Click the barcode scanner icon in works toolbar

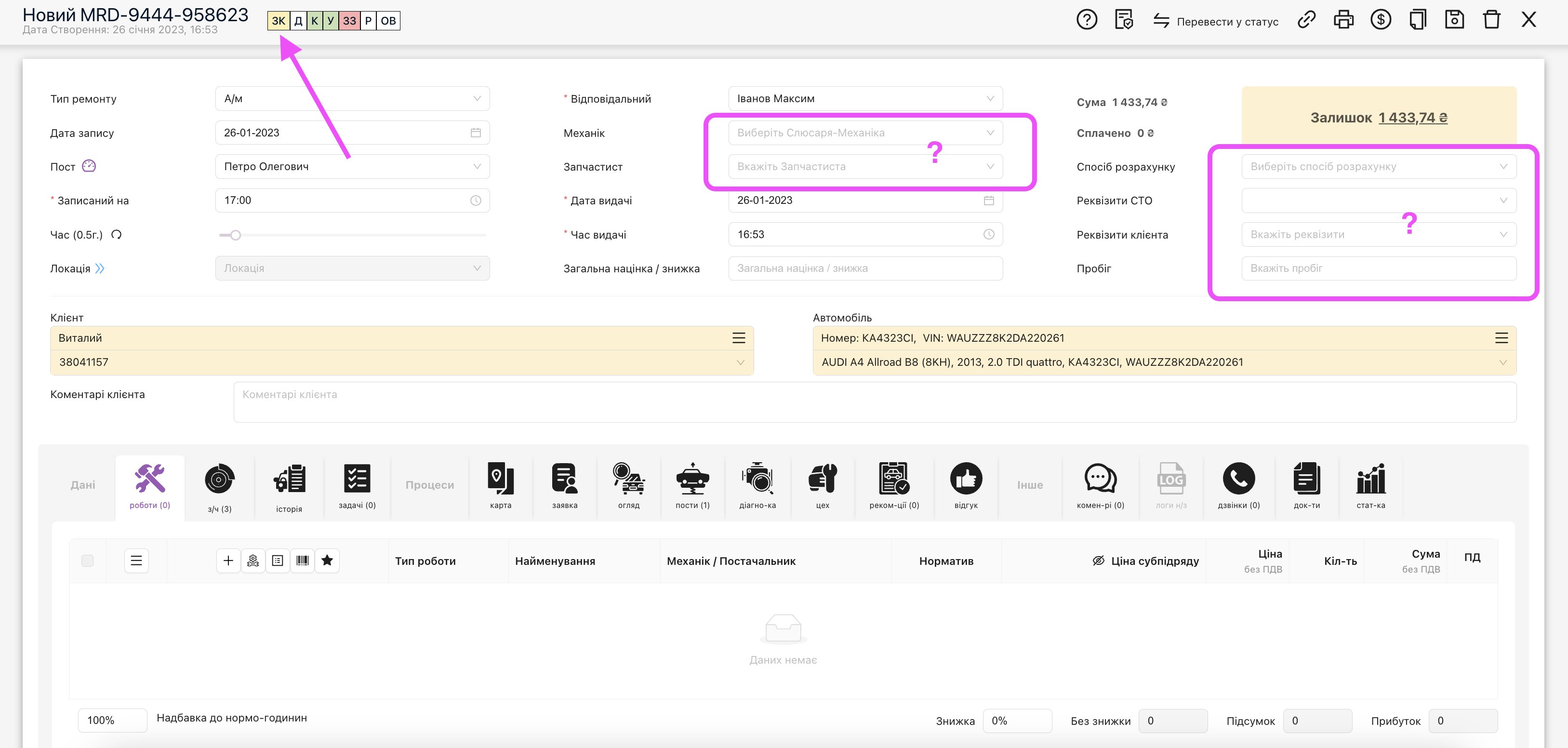pyautogui.click(x=303, y=561)
